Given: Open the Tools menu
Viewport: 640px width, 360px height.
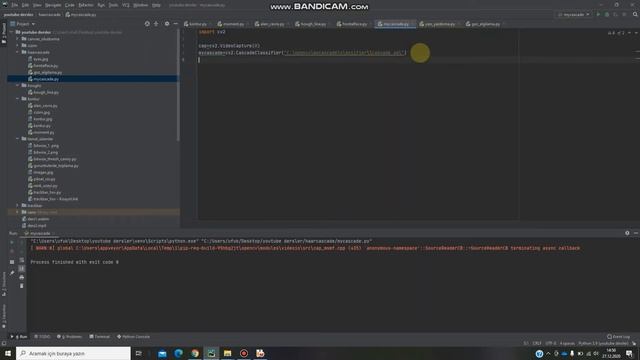Looking at the screenshot, I should (x=113, y=5).
